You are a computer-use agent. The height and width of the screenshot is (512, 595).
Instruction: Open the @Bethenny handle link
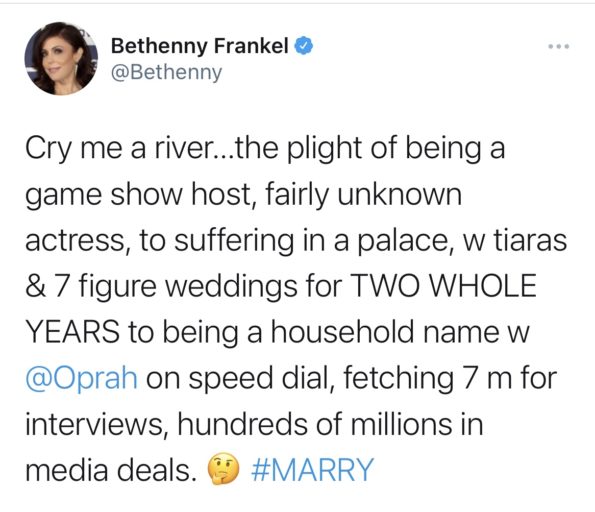click(x=166, y=72)
